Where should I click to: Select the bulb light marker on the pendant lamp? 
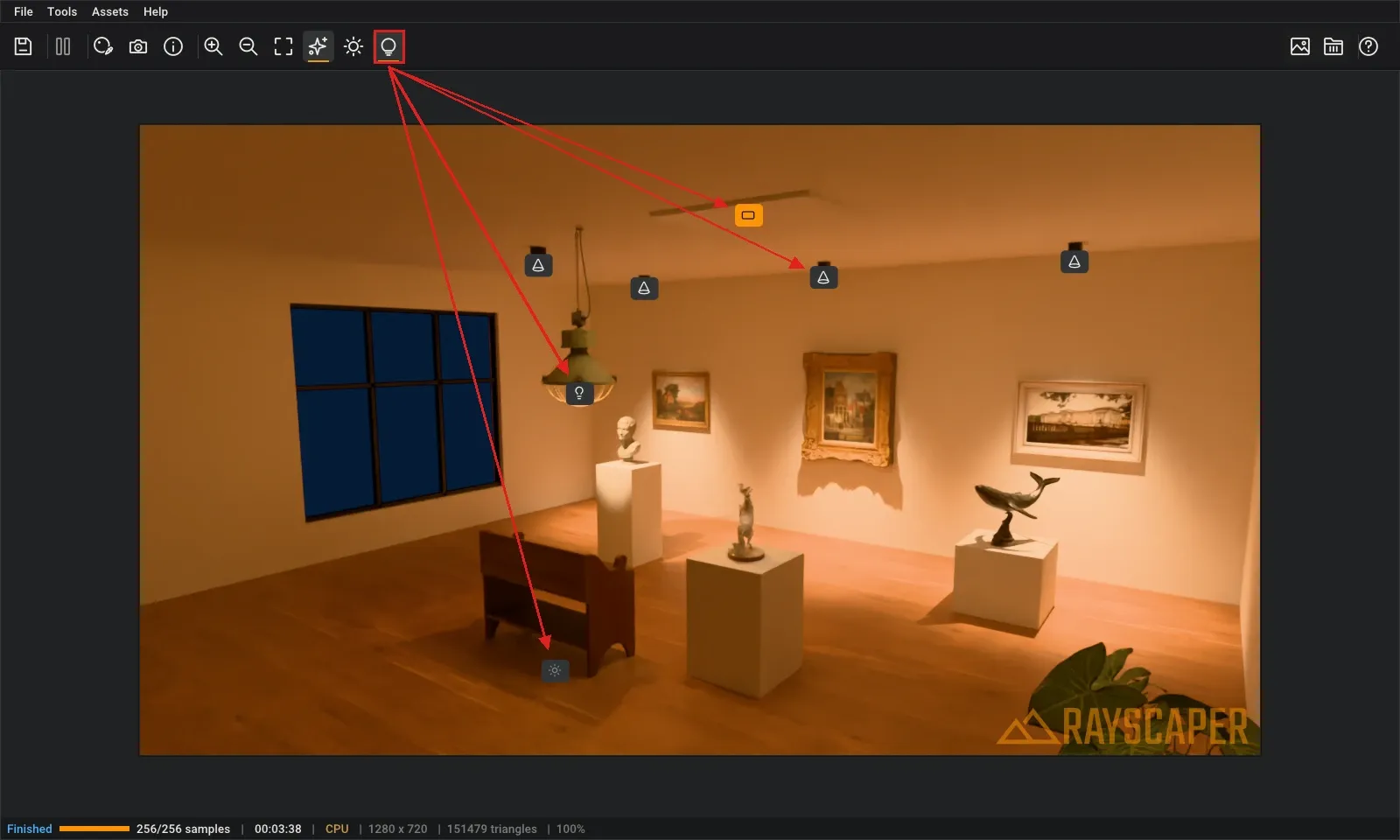pos(579,393)
